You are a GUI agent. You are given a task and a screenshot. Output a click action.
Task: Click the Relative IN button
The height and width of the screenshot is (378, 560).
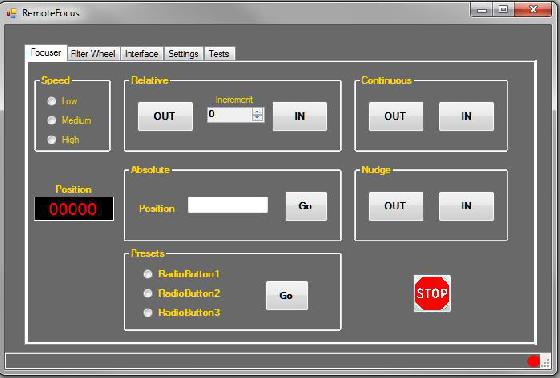[x=300, y=116]
